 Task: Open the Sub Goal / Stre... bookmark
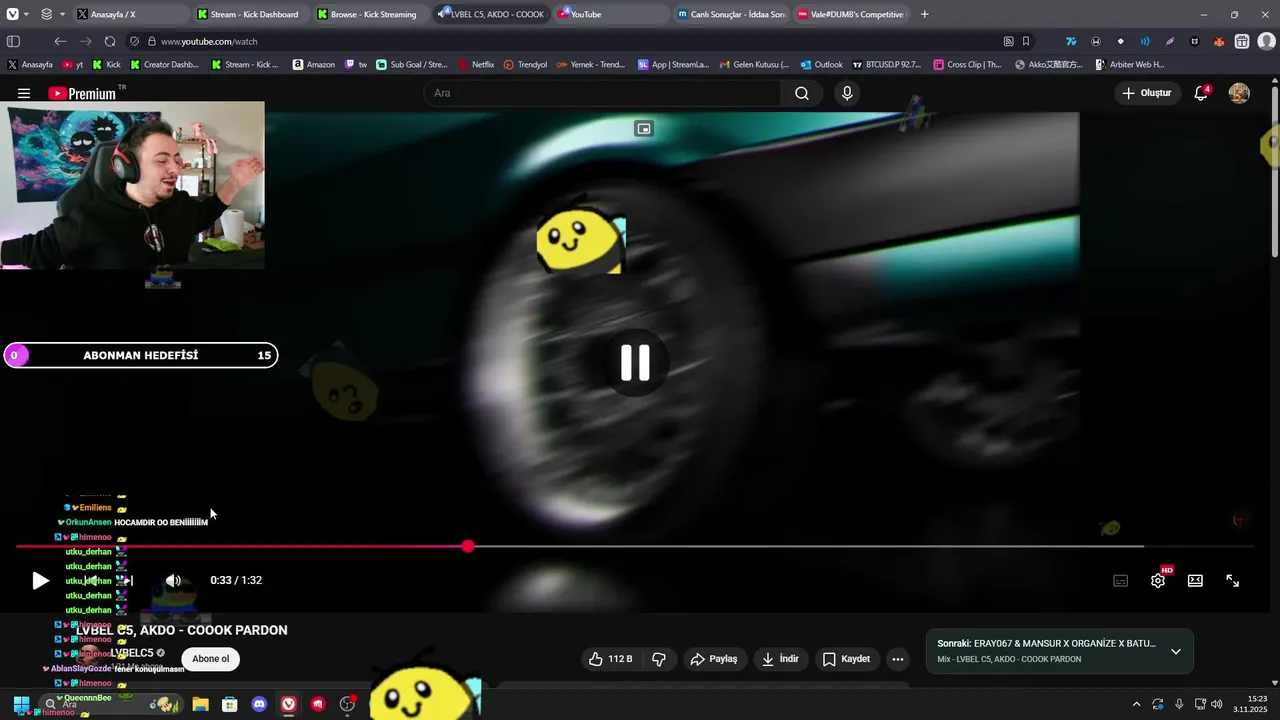click(x=411, y=64)
